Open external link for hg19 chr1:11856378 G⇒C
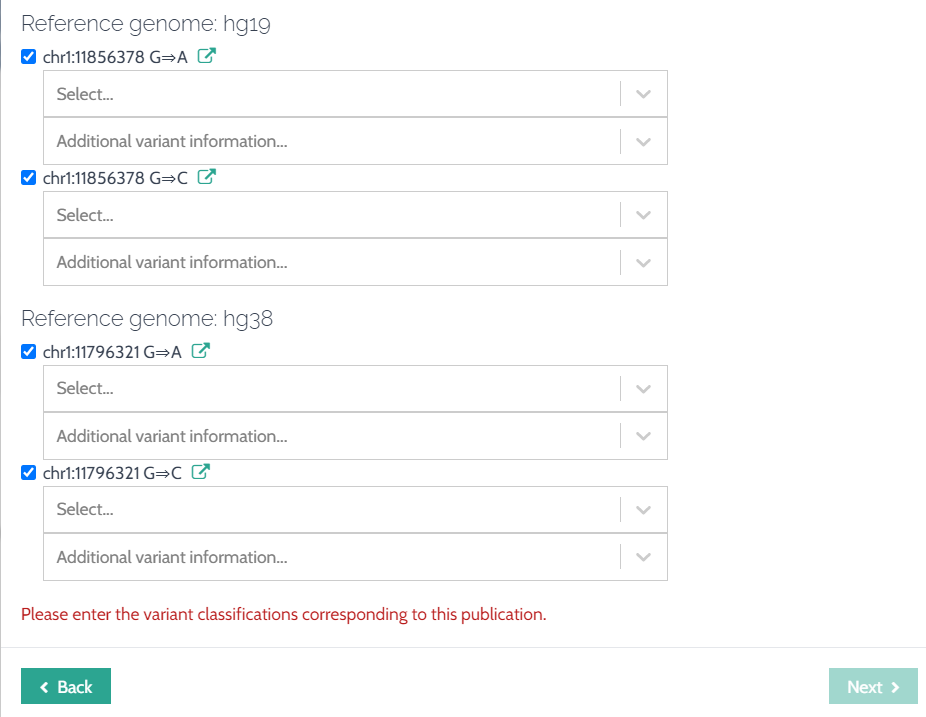 click(x=207, y=178)
